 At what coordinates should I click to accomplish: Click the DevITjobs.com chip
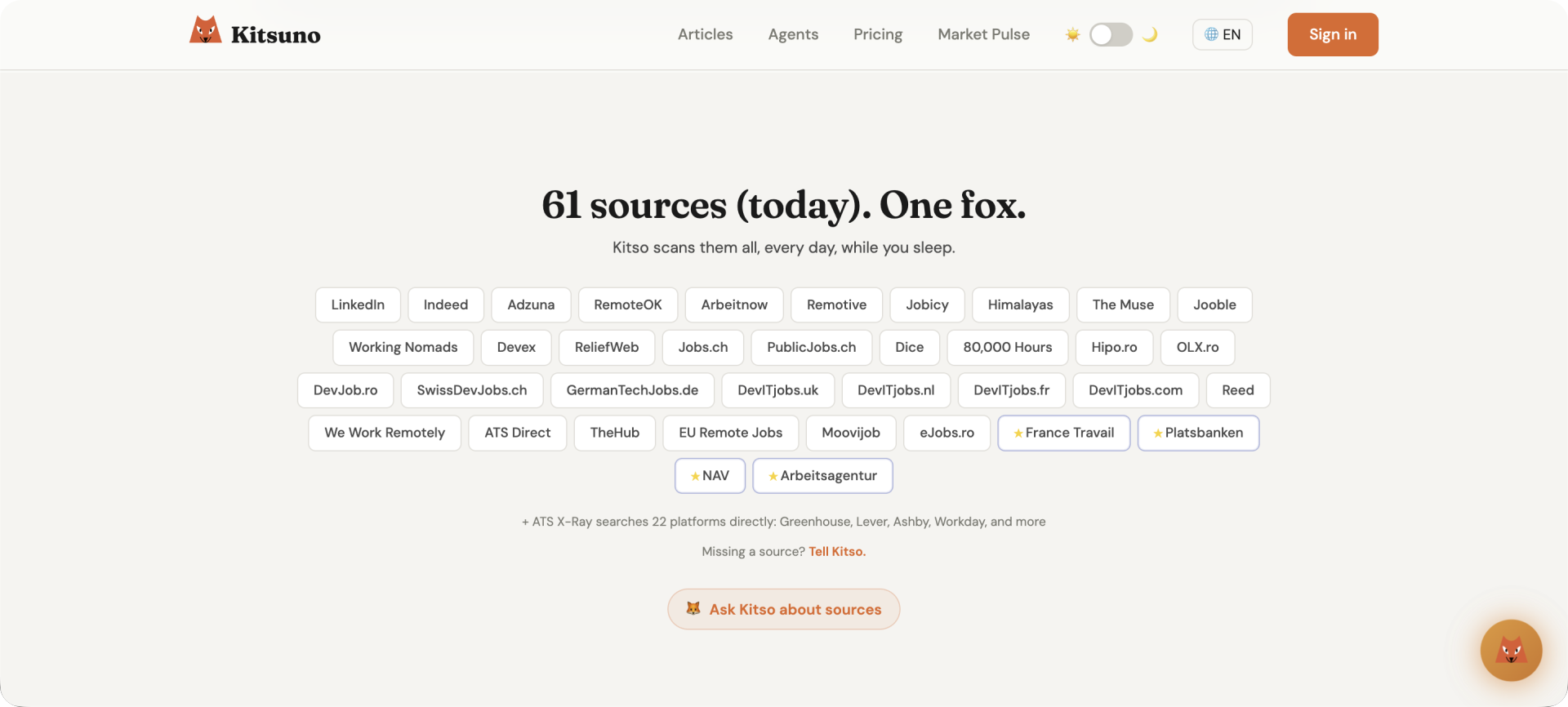[x=1135, y=390]
